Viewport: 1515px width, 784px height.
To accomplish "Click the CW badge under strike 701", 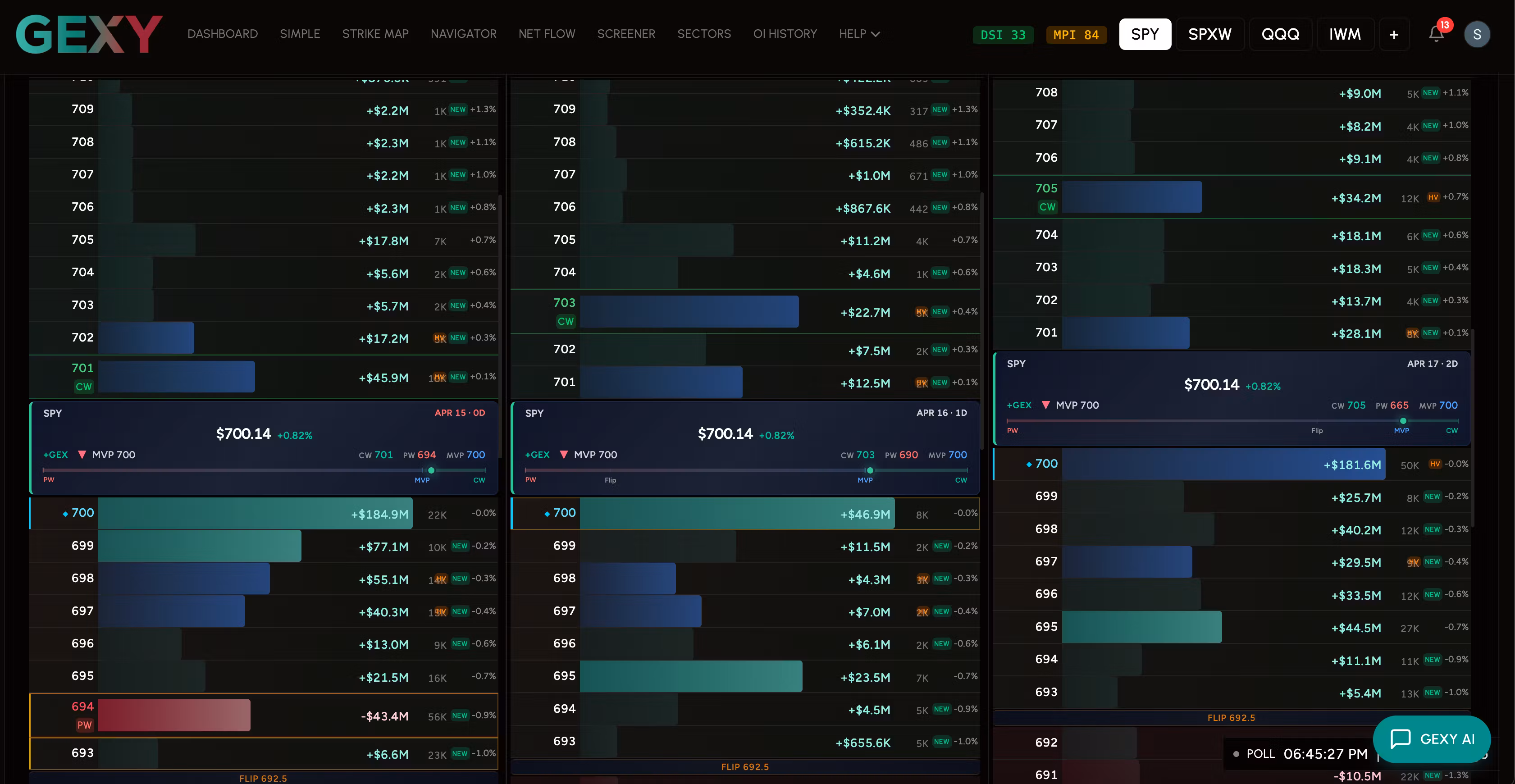I will coord(83,387).
